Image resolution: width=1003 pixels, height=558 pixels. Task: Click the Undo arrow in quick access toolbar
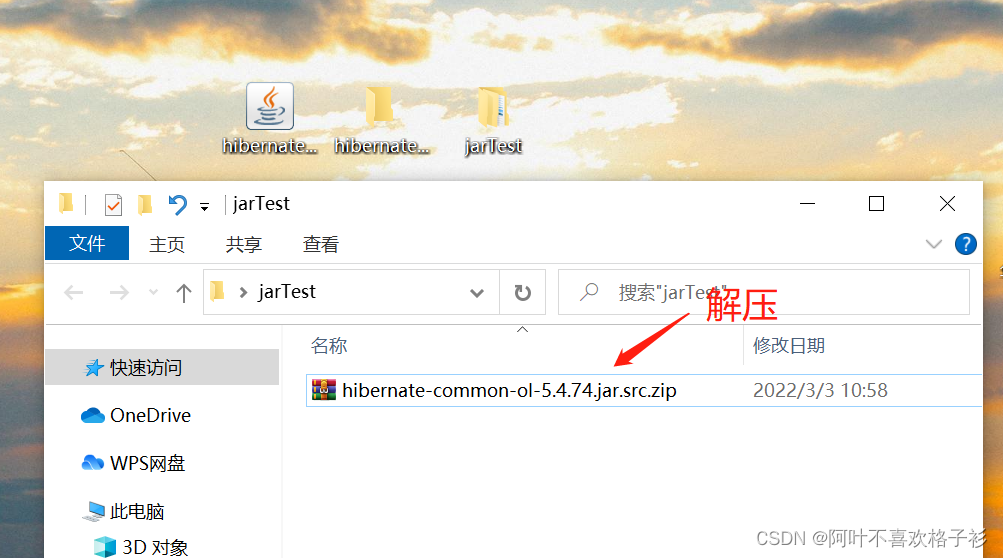point(177,204)
